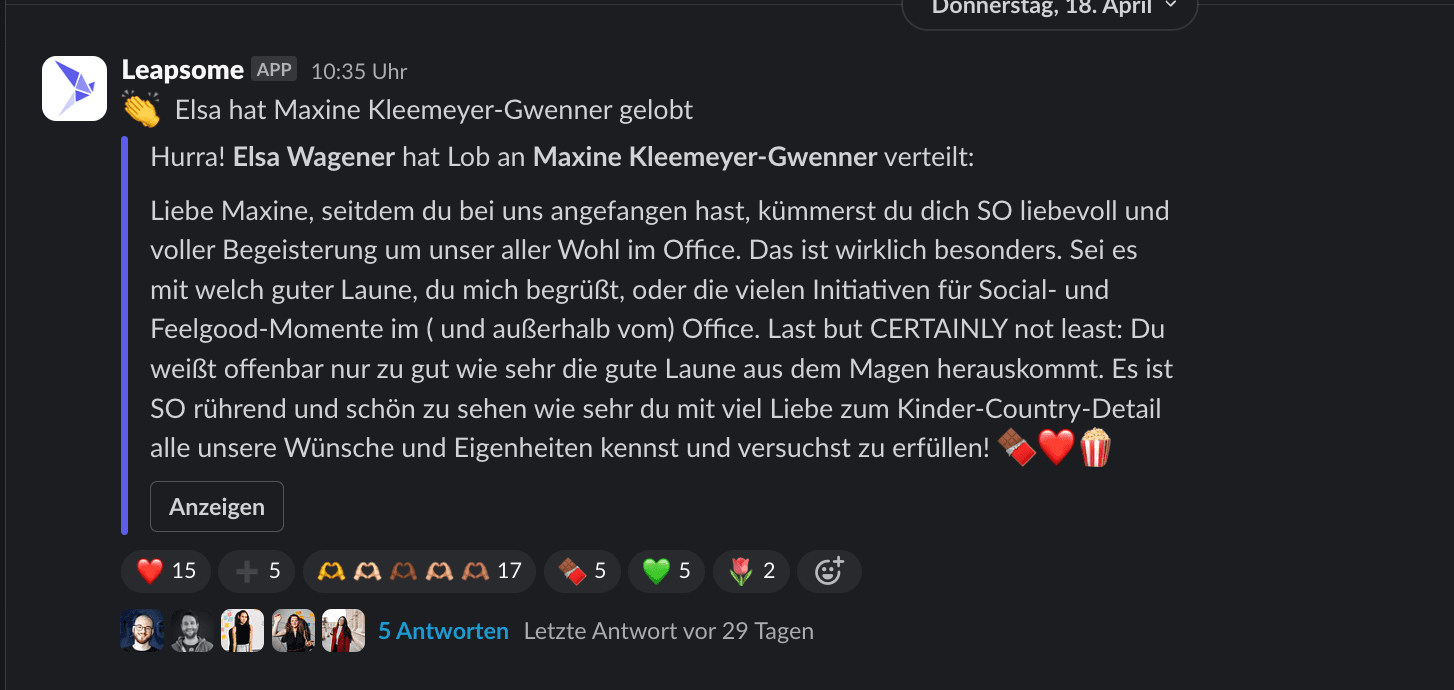Click the Anzeigen button
The image size is (1454, 690).
(217, 506)
